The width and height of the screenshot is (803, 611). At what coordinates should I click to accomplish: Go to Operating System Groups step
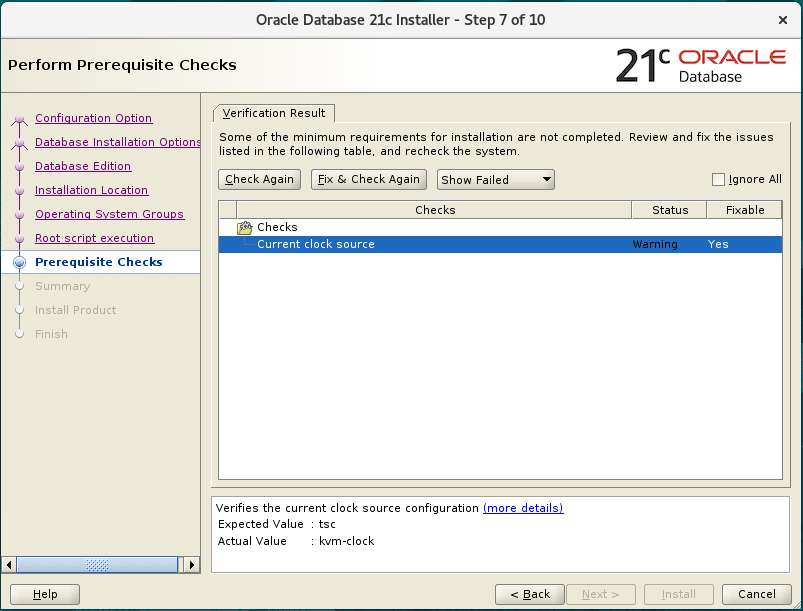click(109, 215)
